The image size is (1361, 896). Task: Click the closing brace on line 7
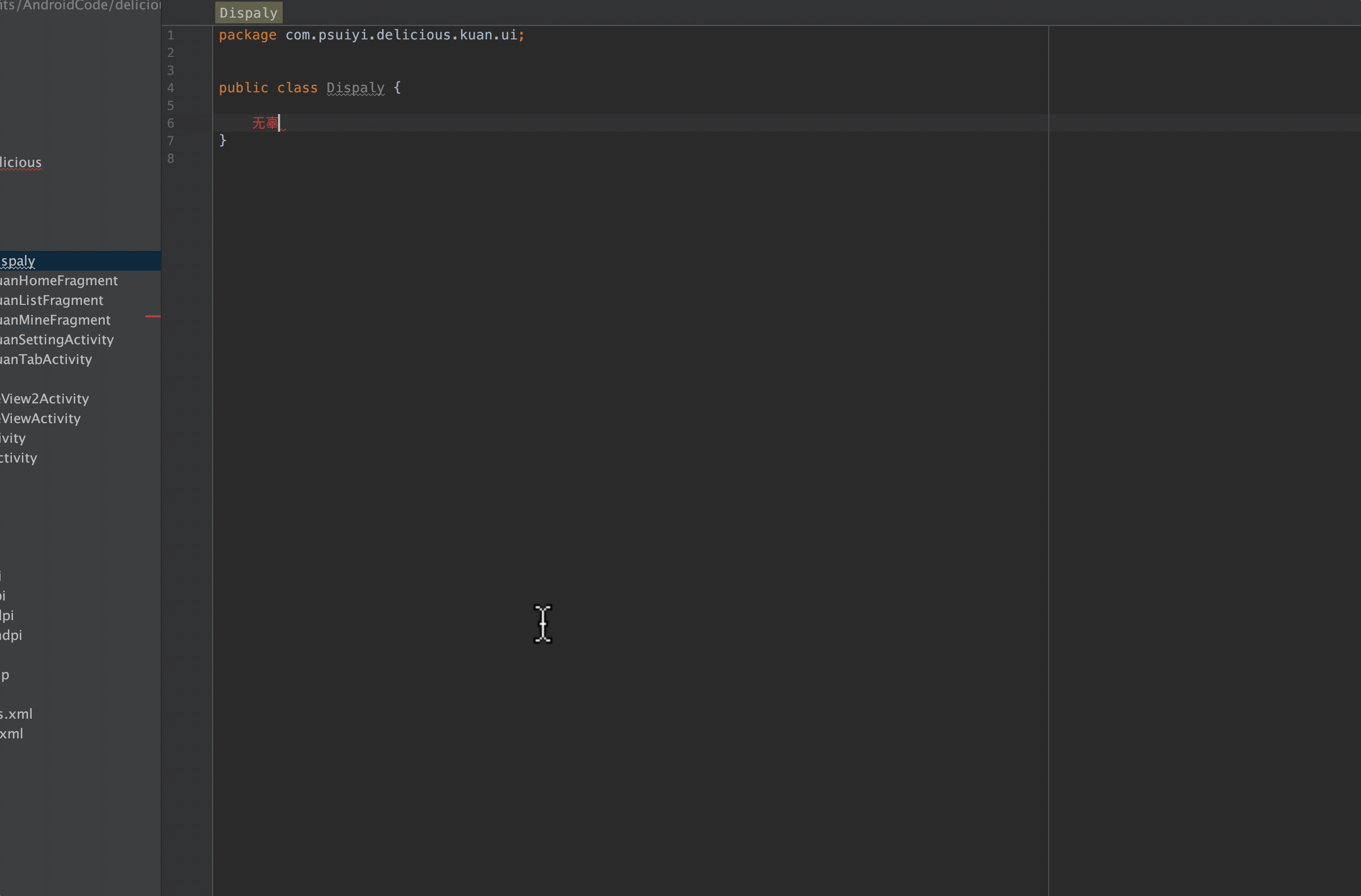[x=223, y=140]
